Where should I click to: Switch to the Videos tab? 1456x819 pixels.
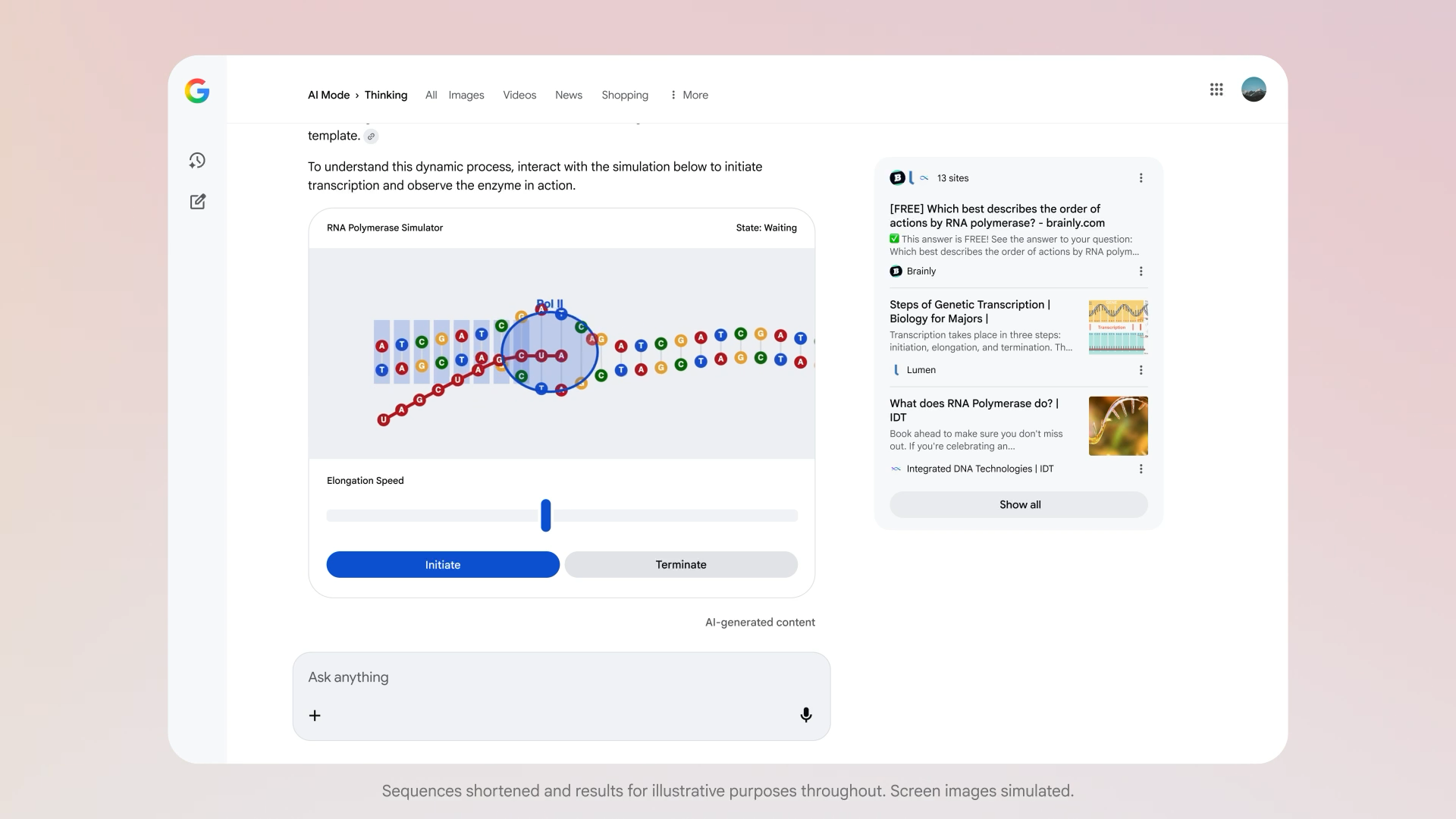pos(519,95)
